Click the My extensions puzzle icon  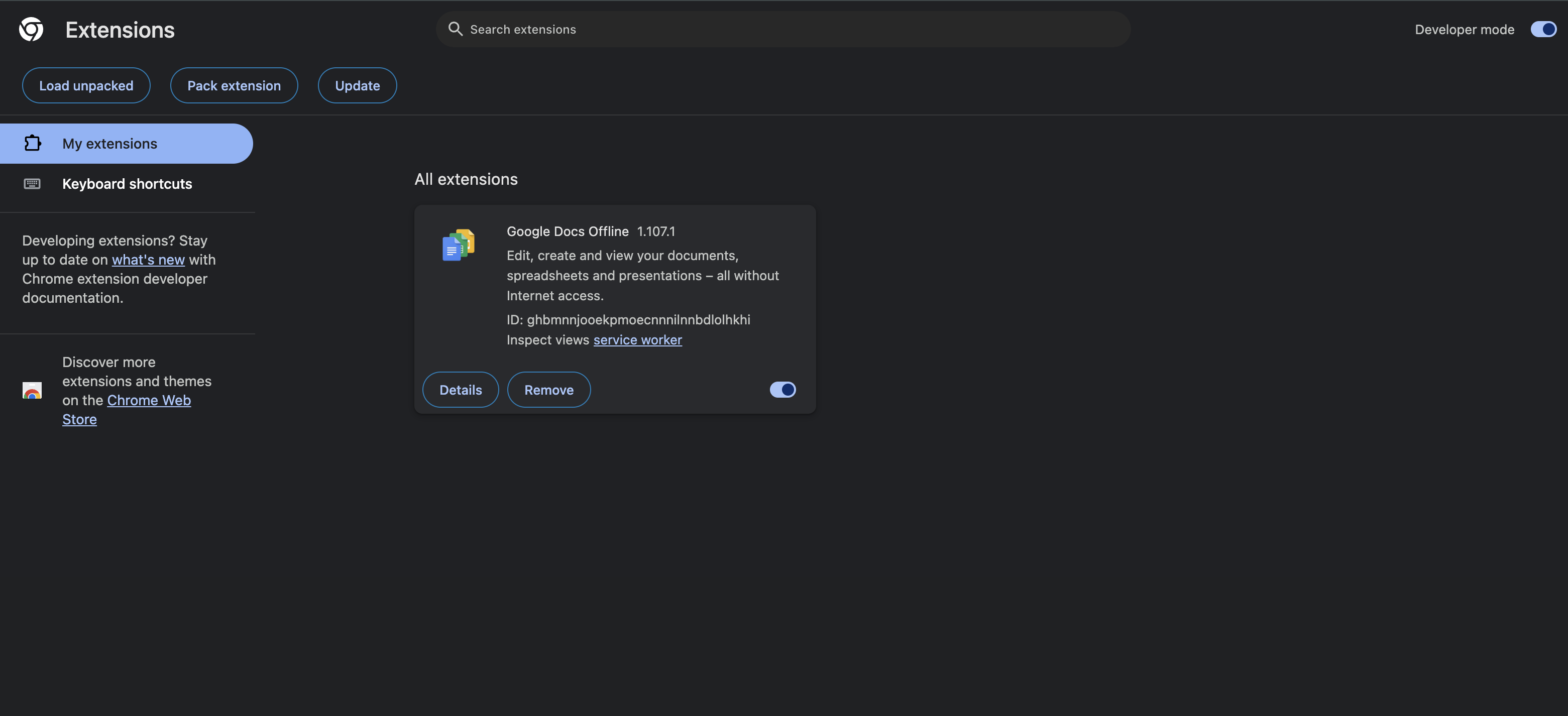[32, 143]
